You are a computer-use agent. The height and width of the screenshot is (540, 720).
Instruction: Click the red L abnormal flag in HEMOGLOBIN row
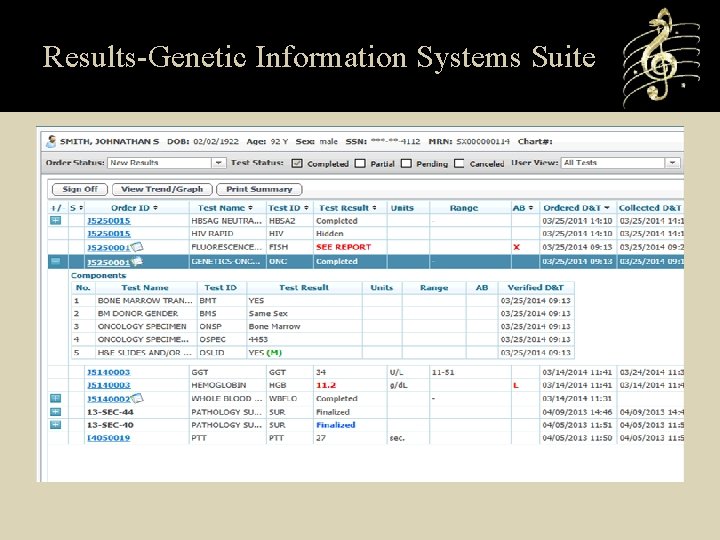pyautogui.click(x=516, y=385)
